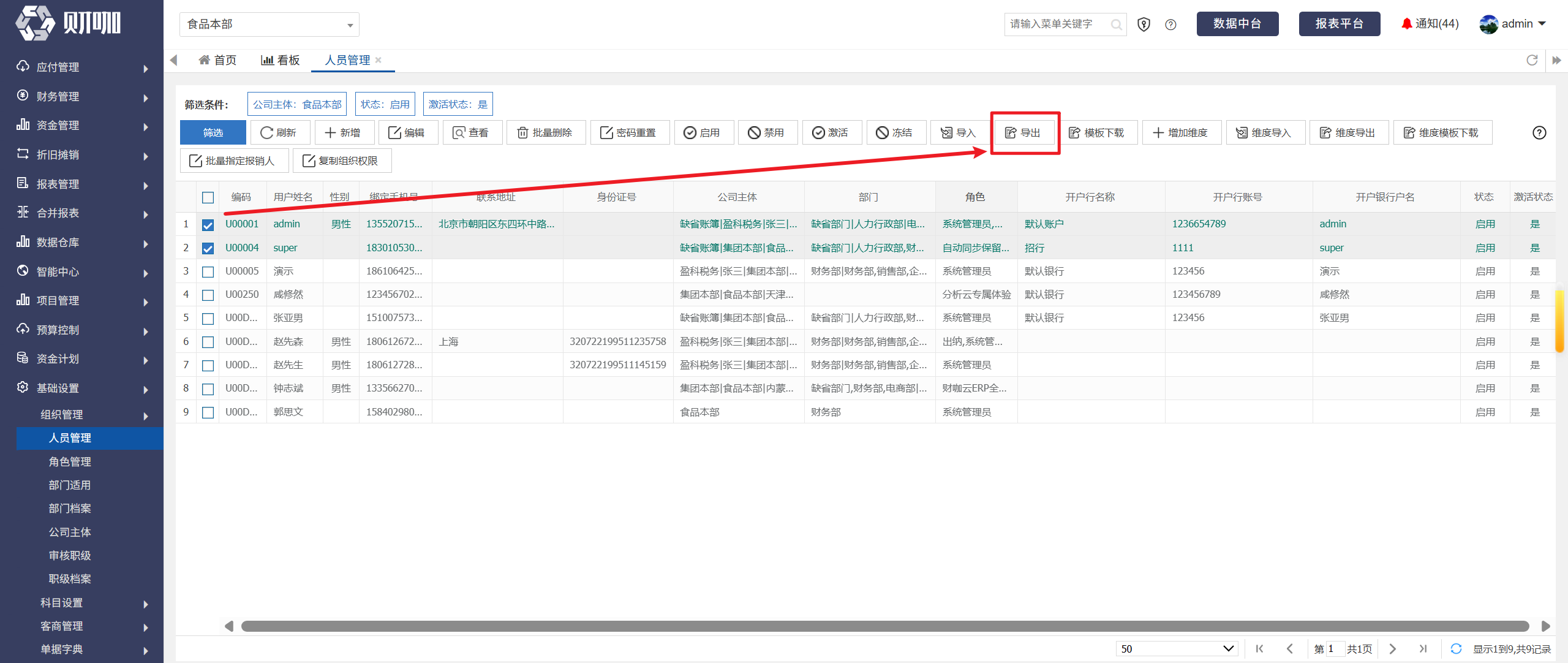Click the notification bell icon
The width and height of the screenshot is (1568, 663).
[x=1407, y=24]
